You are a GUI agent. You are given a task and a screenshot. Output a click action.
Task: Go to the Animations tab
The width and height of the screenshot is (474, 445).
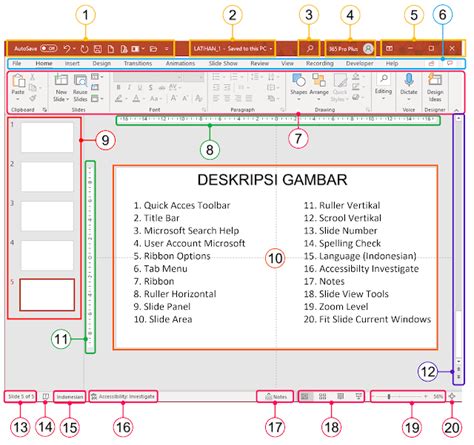[180, 63]
